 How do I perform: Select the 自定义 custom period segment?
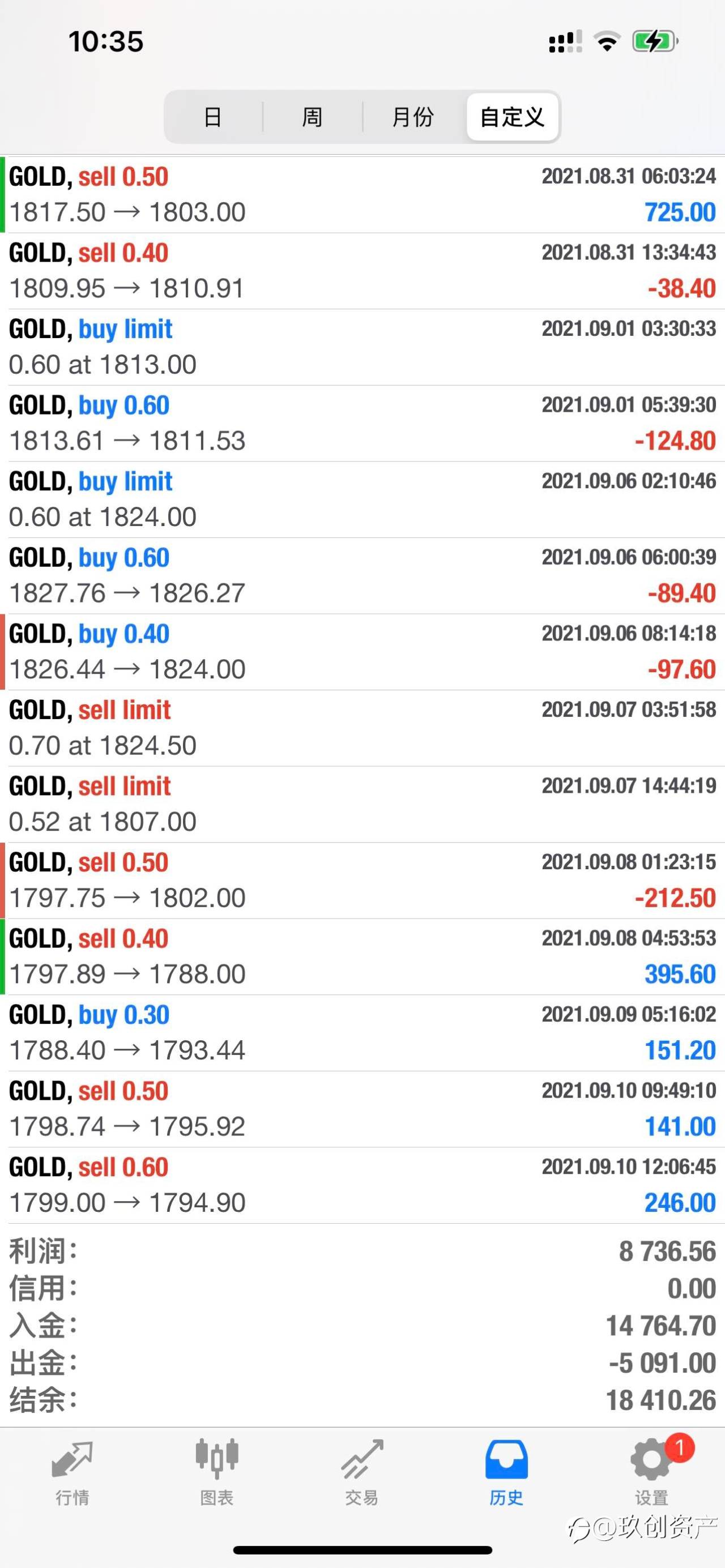tap(512, 117)
